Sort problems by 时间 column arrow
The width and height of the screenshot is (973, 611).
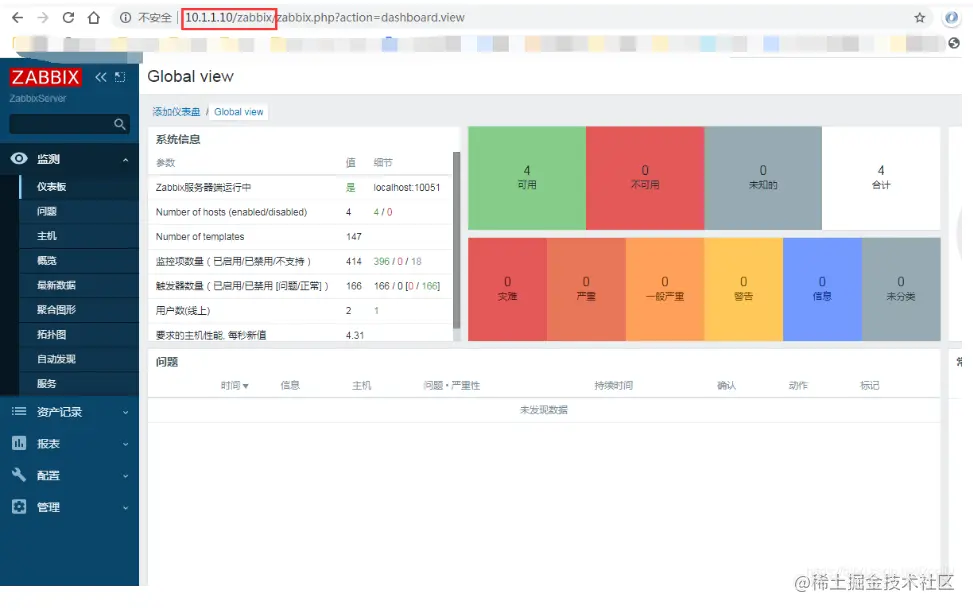point(246,386)
